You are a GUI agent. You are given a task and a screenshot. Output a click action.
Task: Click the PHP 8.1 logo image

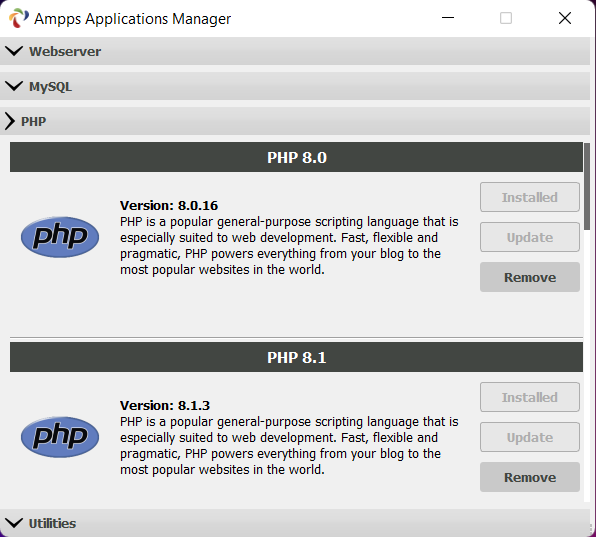[60, 437]
